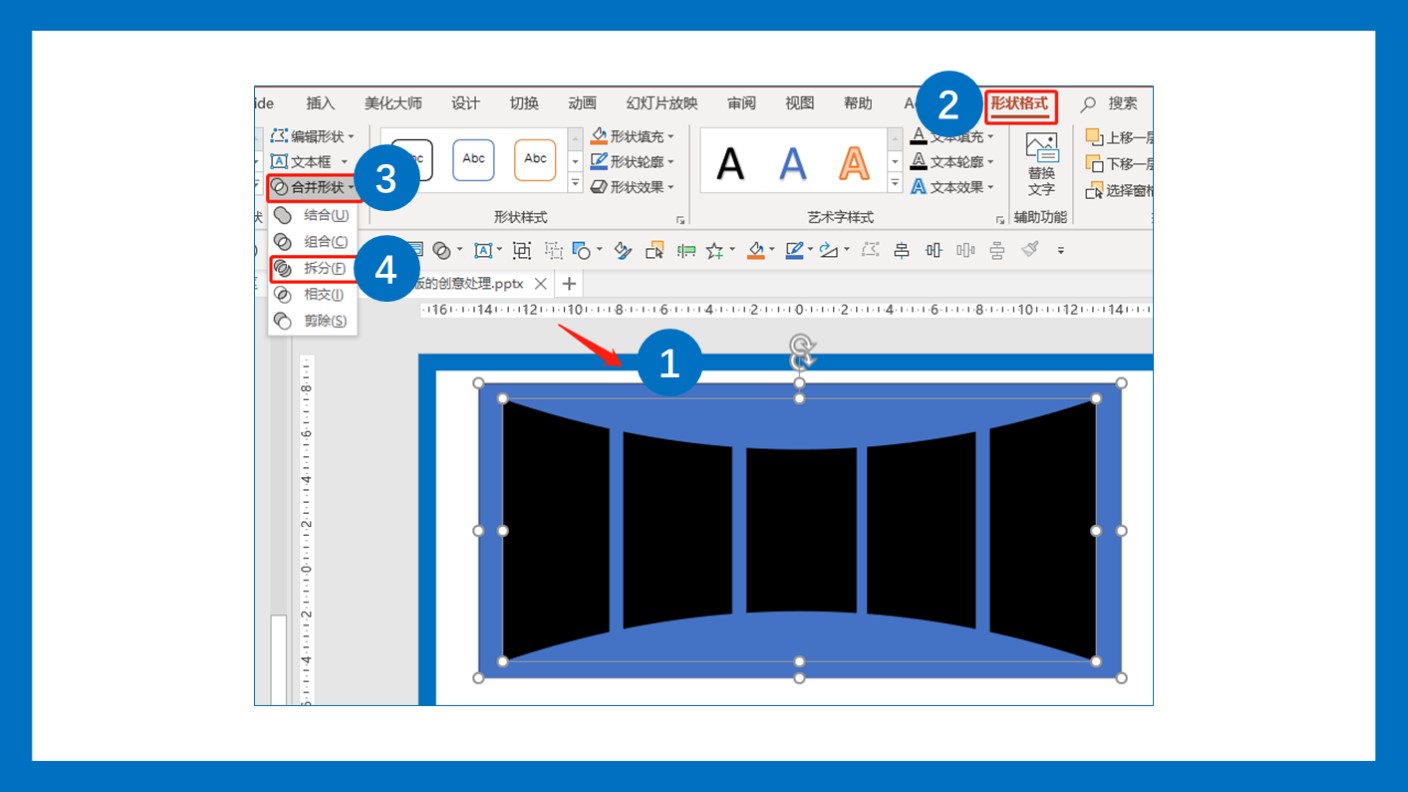Expand the shape styles gallery more button
The height and width of the screenshot is (792, 1408).
click(575, 184)
